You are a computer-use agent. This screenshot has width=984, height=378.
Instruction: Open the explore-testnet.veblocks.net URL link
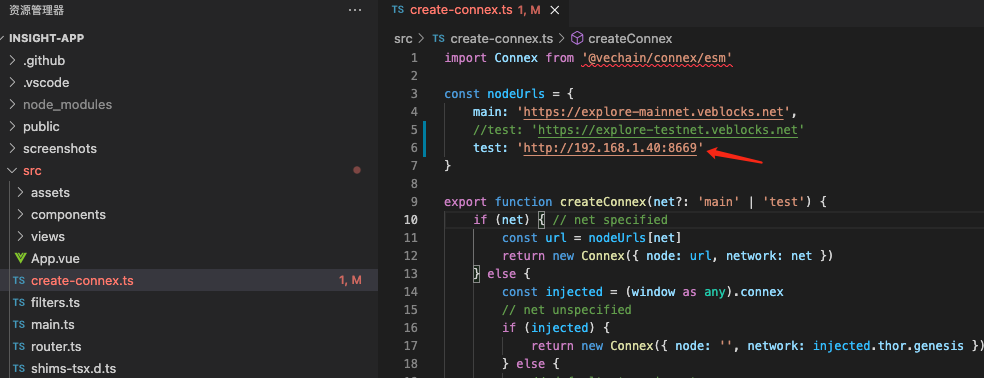(668, 130)
